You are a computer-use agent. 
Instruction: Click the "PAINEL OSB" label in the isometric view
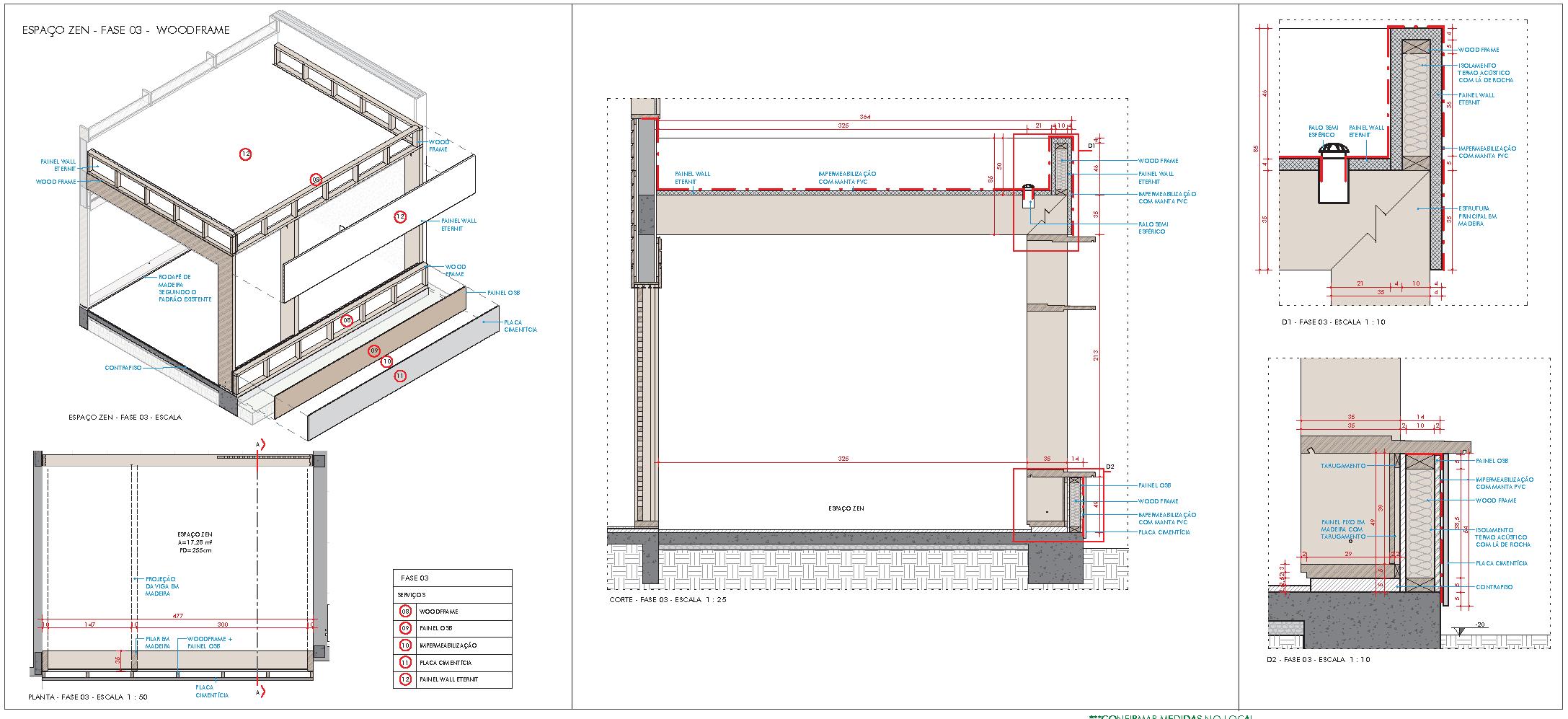[x=503, y=293]
